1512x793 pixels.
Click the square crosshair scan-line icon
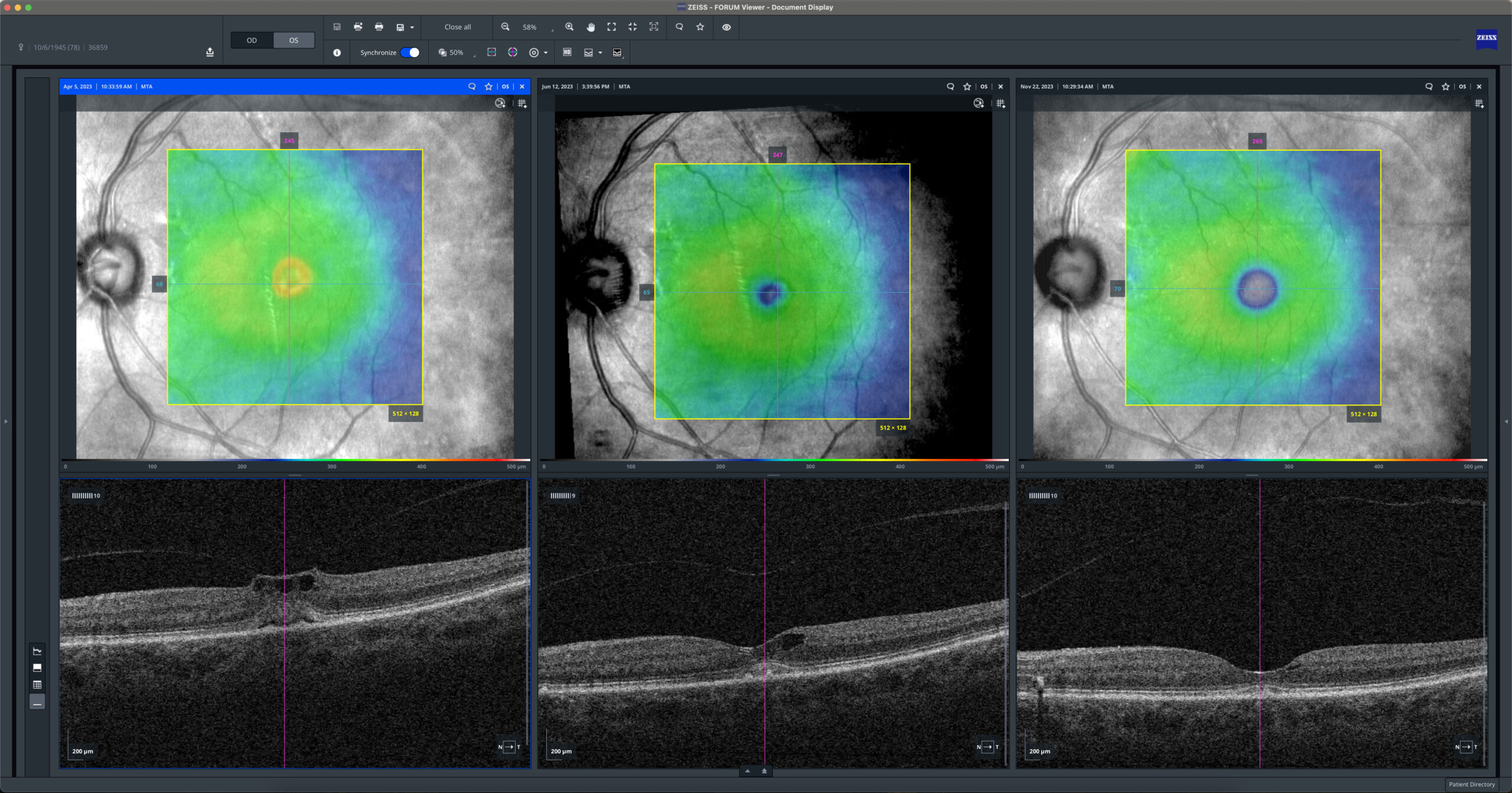point(491,53)
